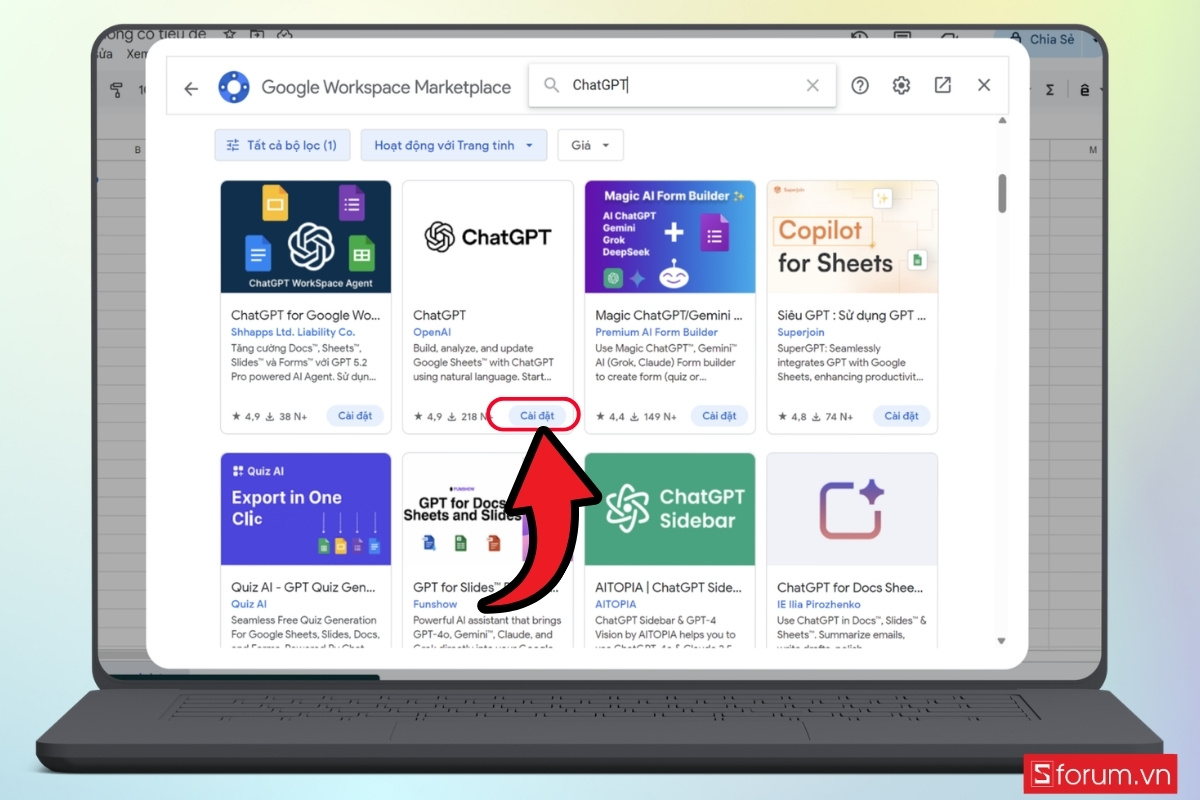The image size is (1200, 800).
Task: Open Marketplace in a new window
Action: [942, 86]
